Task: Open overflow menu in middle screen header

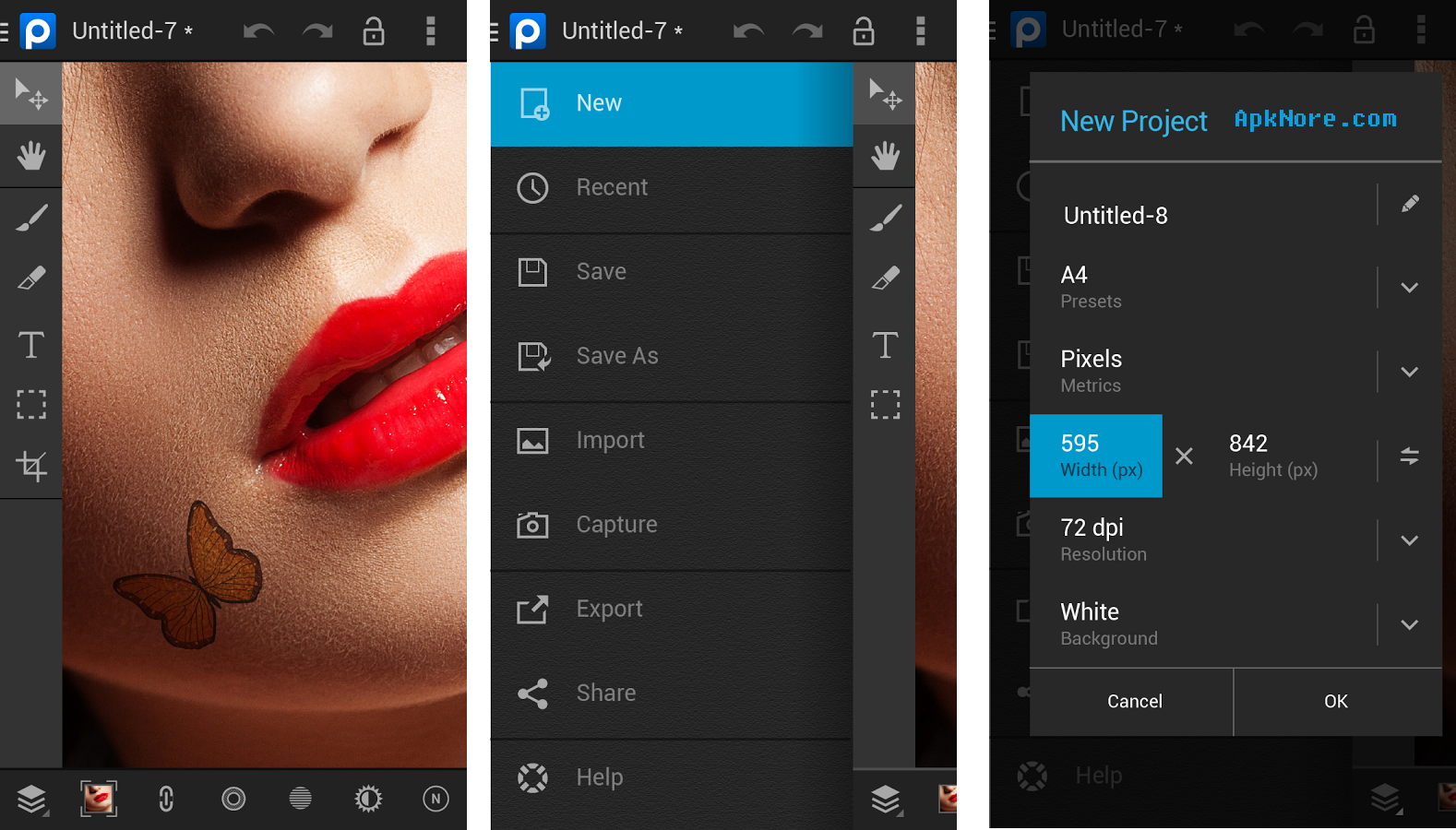Action: coord(920,30)
